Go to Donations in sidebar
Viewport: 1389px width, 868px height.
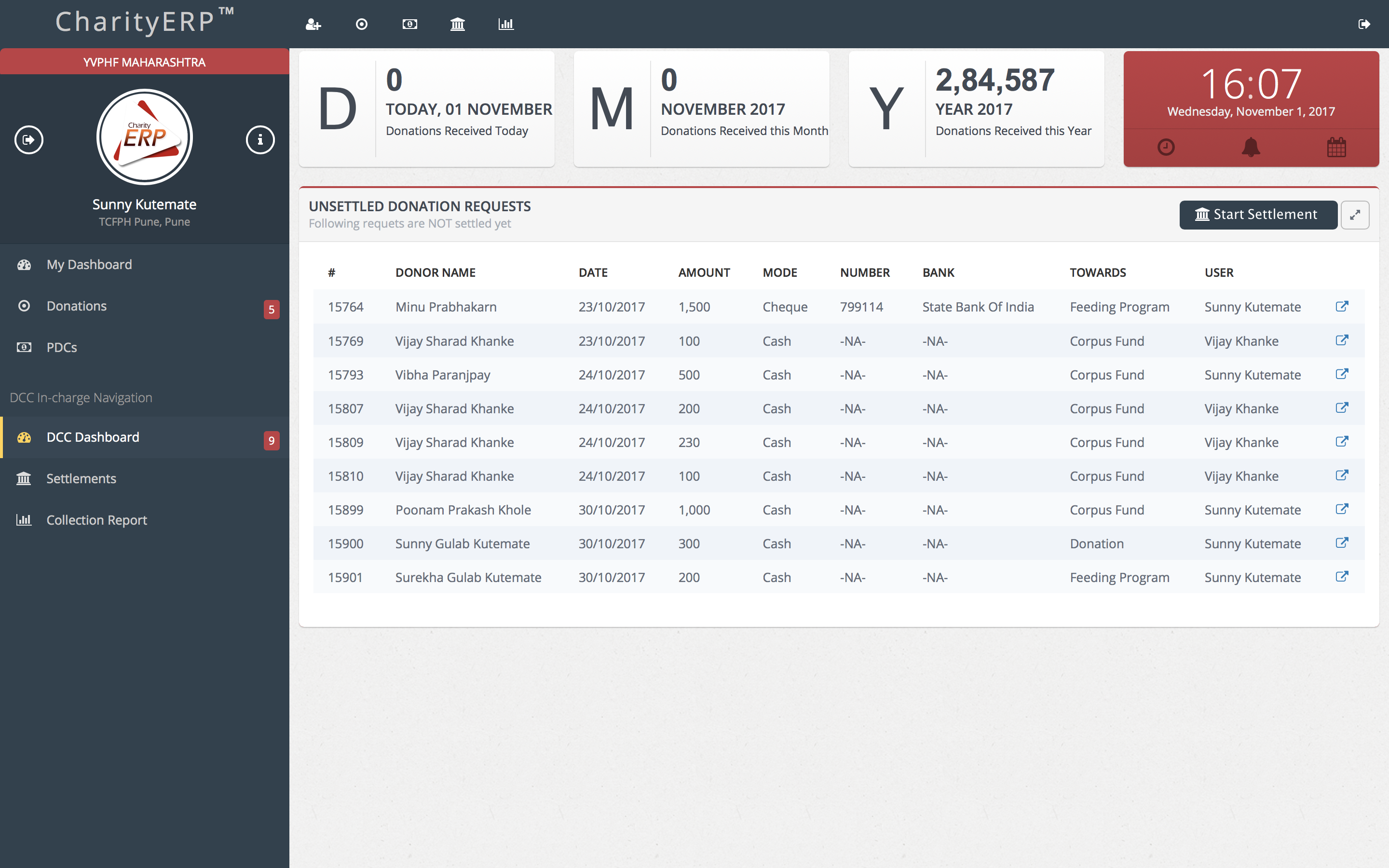tap(76, 306)
